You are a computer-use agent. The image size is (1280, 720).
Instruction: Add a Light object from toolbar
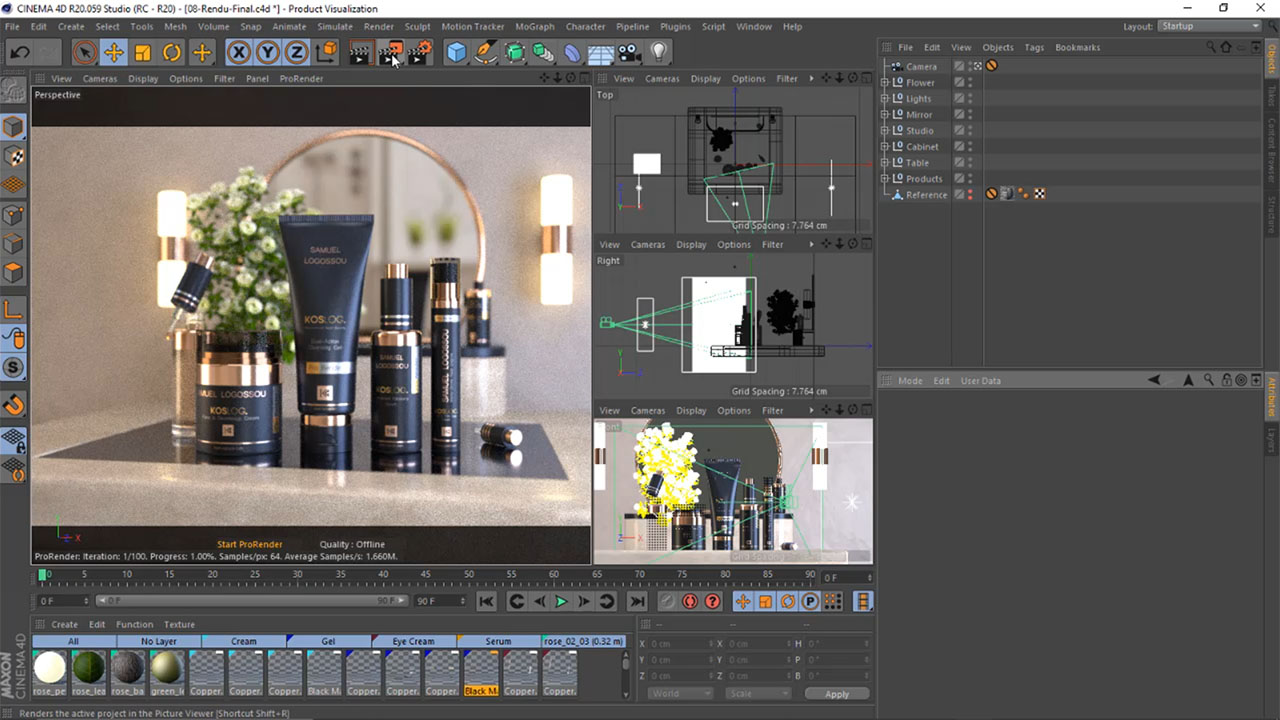coord(658,53)
